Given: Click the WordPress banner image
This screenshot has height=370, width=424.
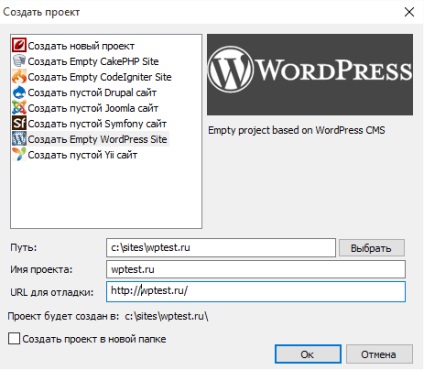Looking at the screenshot, I should (310, 75).
